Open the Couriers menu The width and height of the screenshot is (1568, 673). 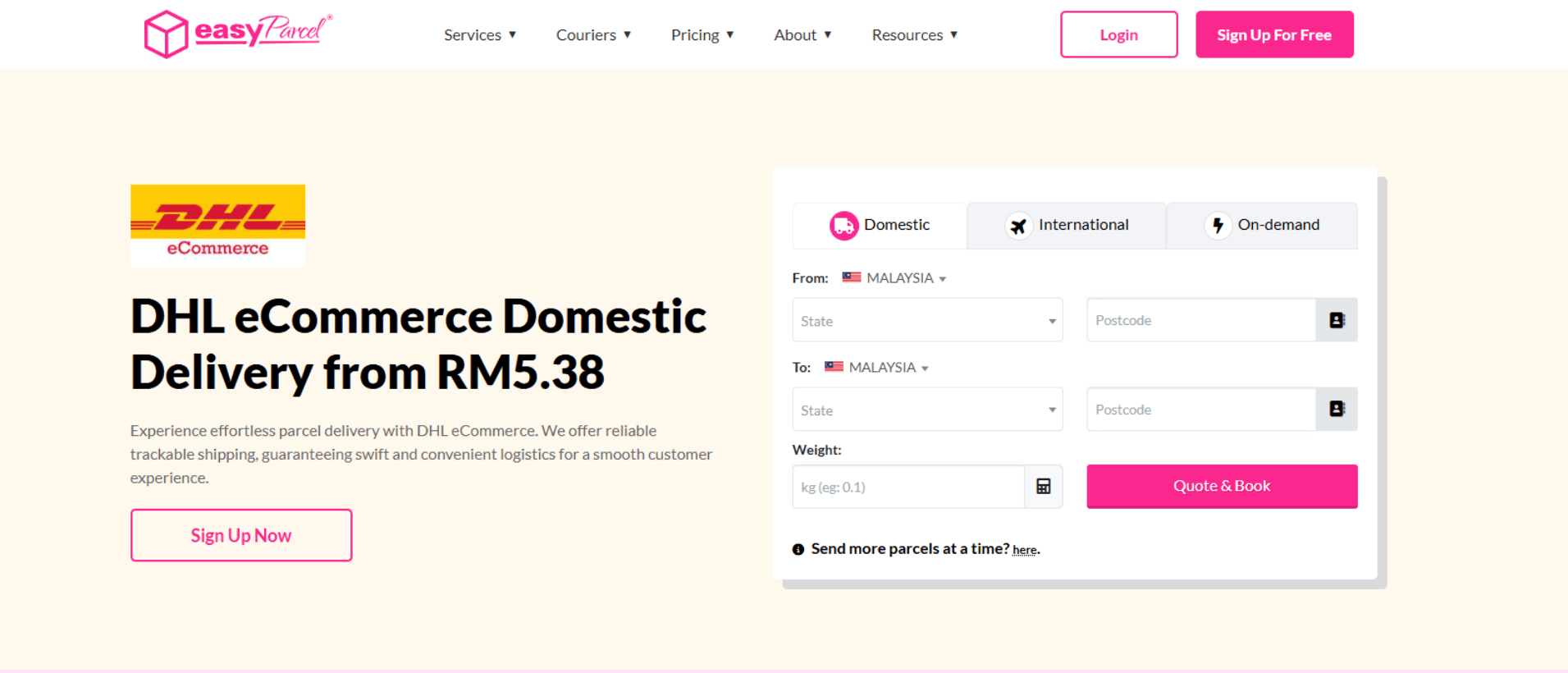click(593, 34)
